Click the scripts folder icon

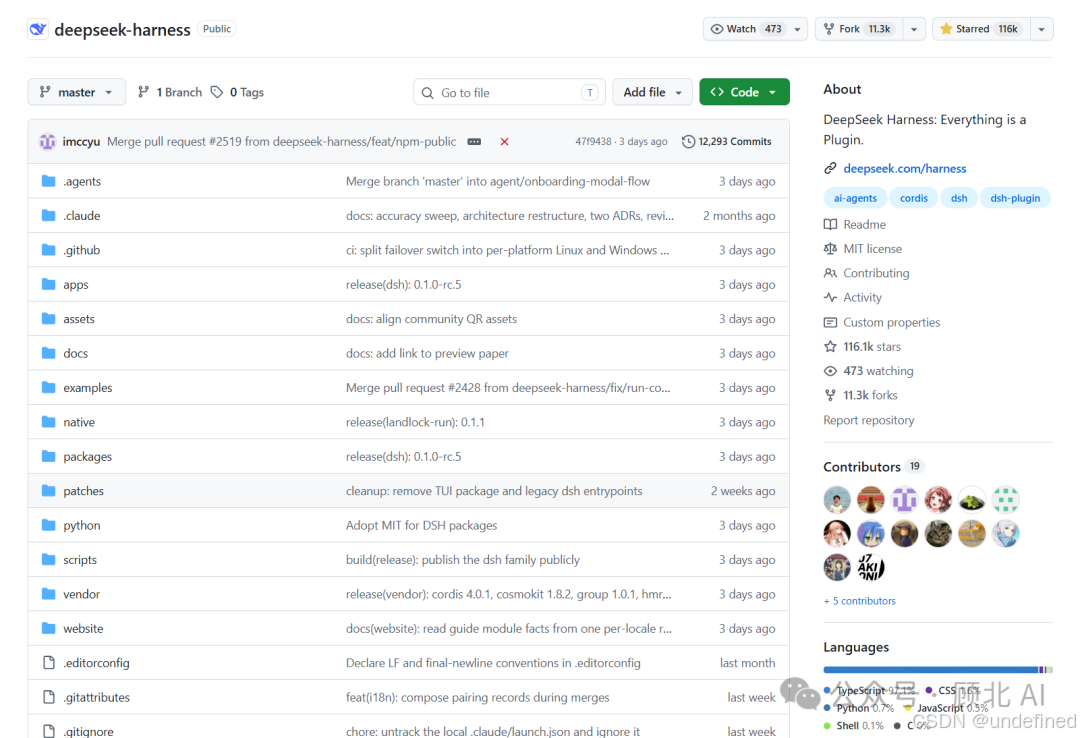tap(48, 560)
